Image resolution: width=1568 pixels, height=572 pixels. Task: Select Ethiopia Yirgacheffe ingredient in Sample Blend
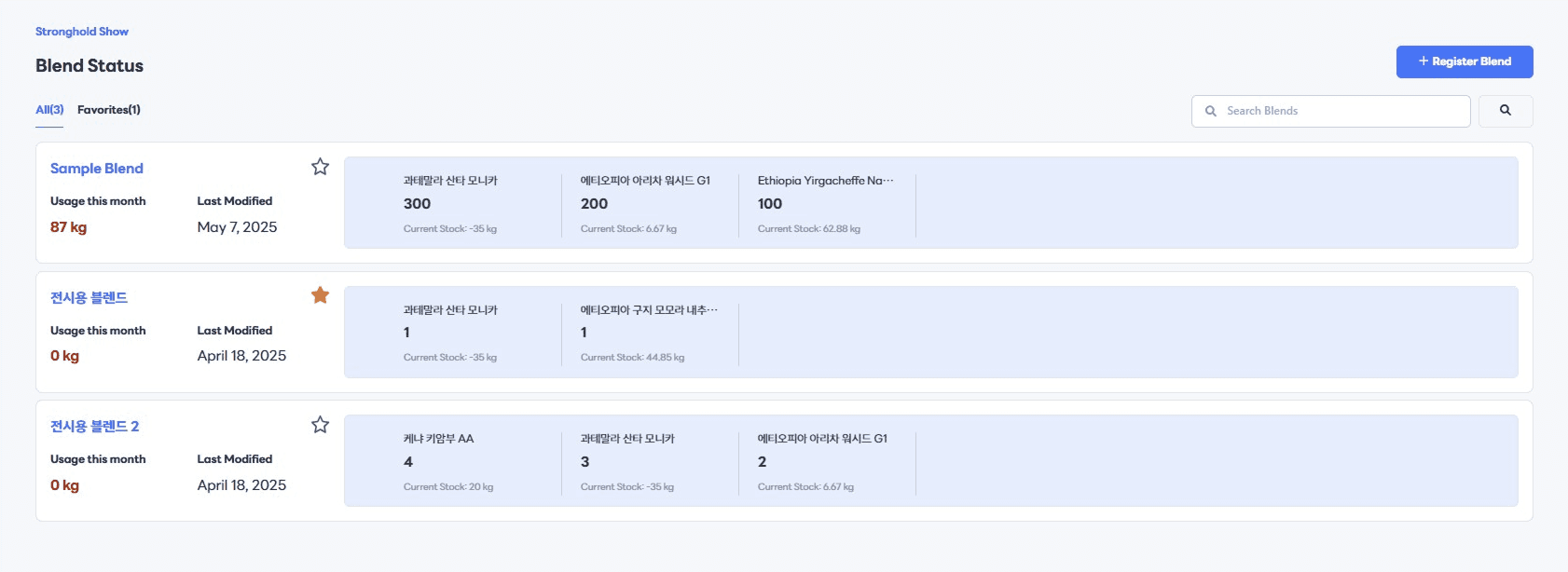(x=827, y=204)
